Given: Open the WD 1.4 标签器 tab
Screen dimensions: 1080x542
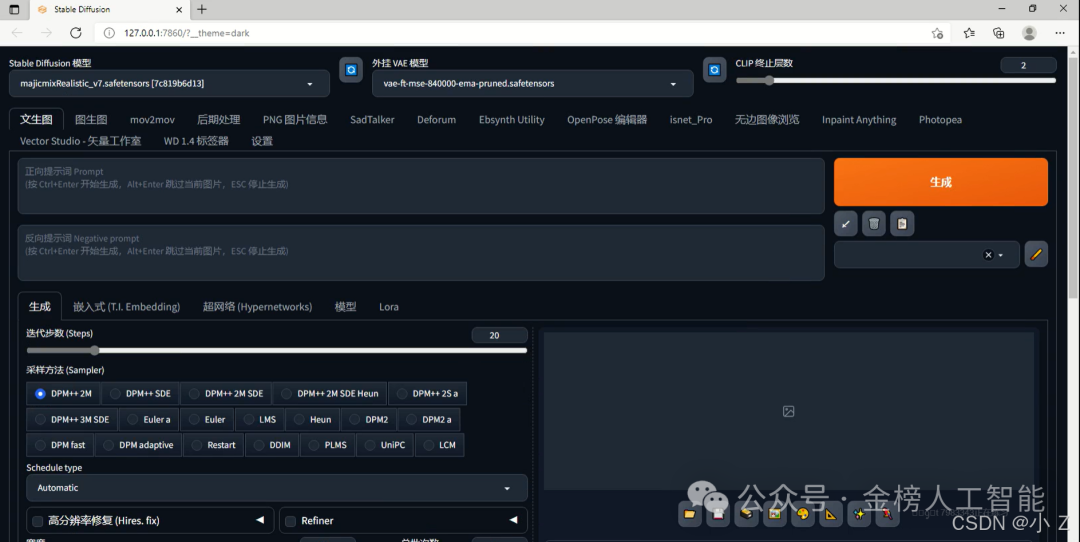Looking at the screenshot, I should click(x=196, y=140).
